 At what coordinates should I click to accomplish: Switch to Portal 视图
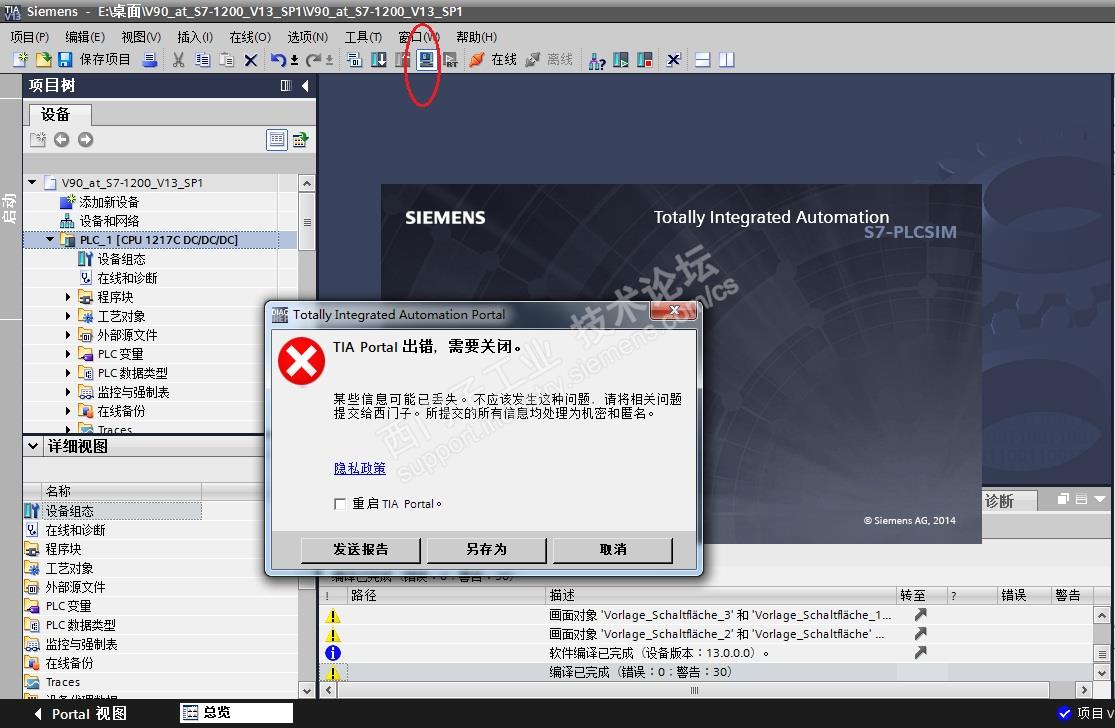pyautogui.click(x=80, y=714)
